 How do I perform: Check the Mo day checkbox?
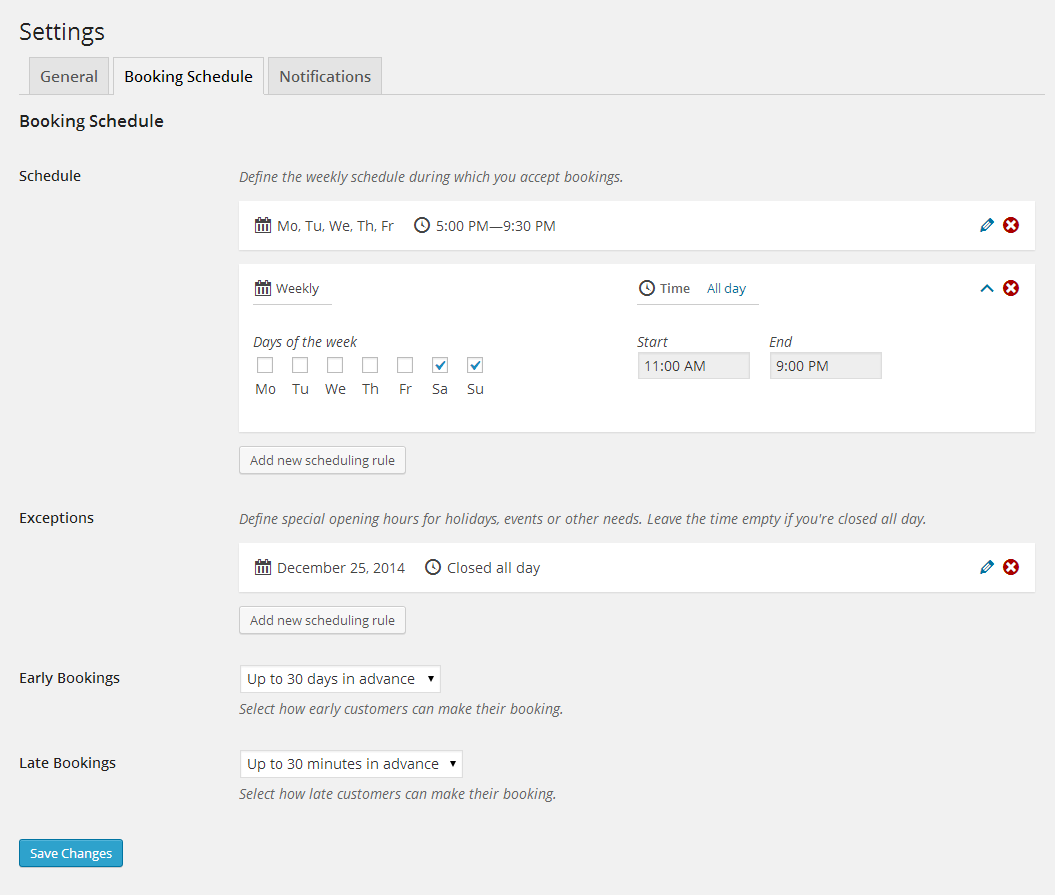tap(265, 365)
